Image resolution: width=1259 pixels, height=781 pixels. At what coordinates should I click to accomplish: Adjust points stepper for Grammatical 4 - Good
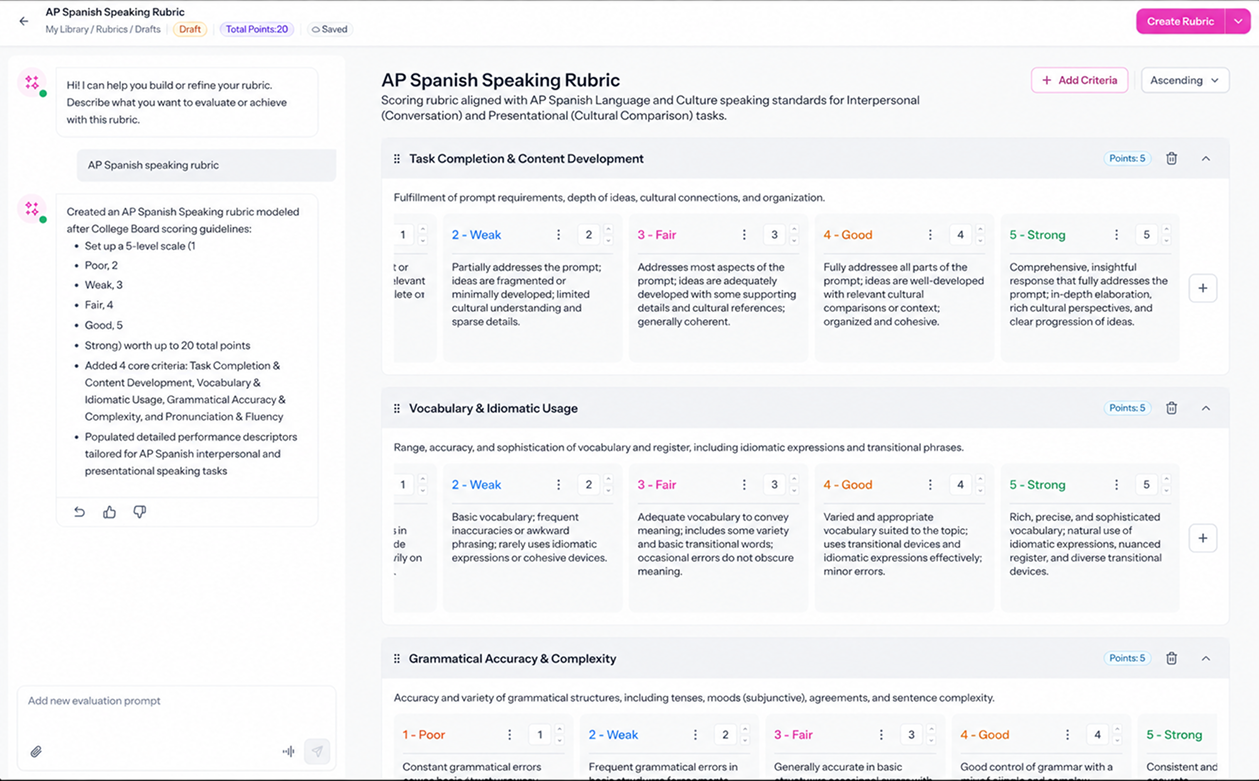click(1117, 735)
